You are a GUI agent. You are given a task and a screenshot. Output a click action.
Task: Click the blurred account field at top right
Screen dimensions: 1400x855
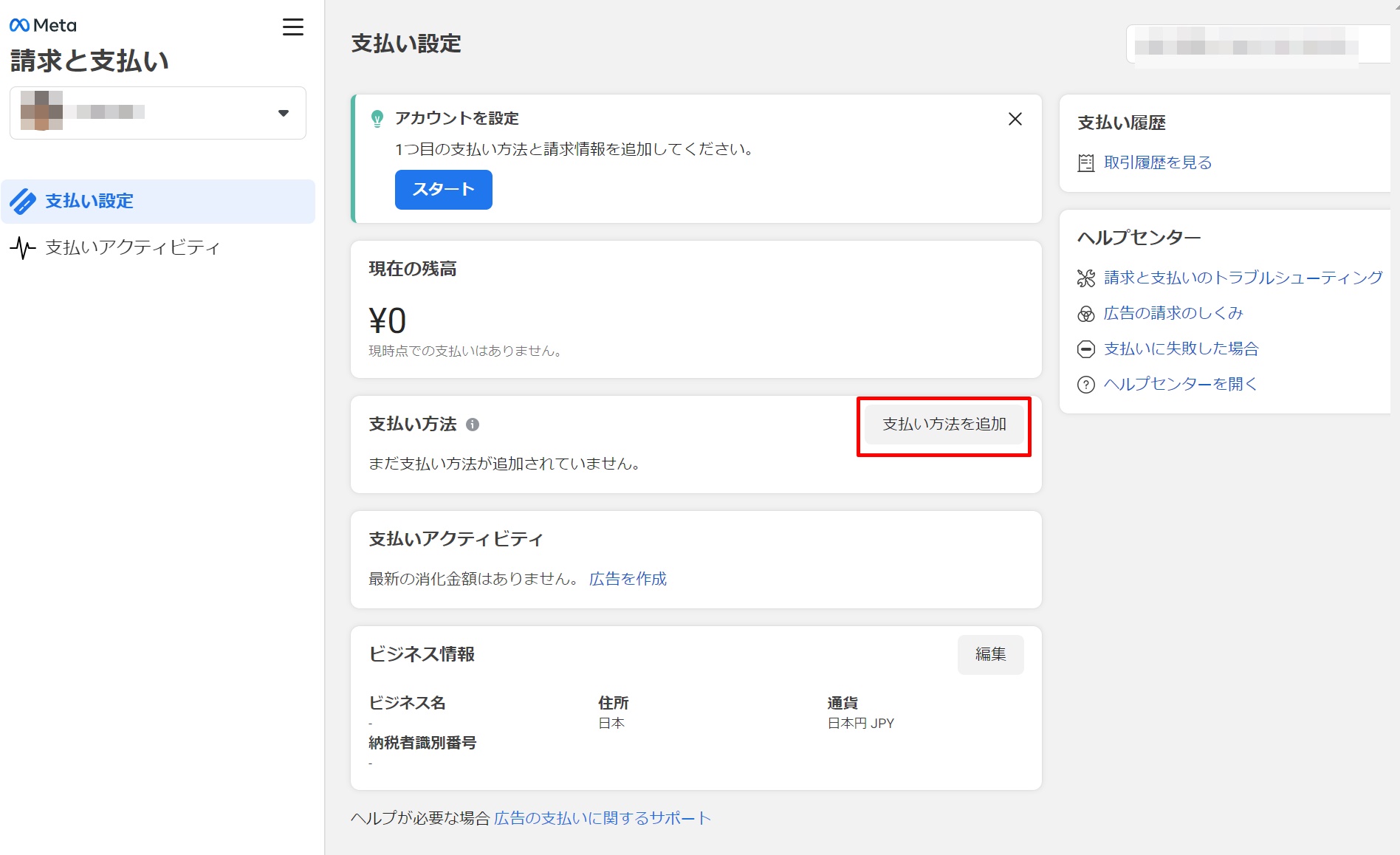point(1255,46)
